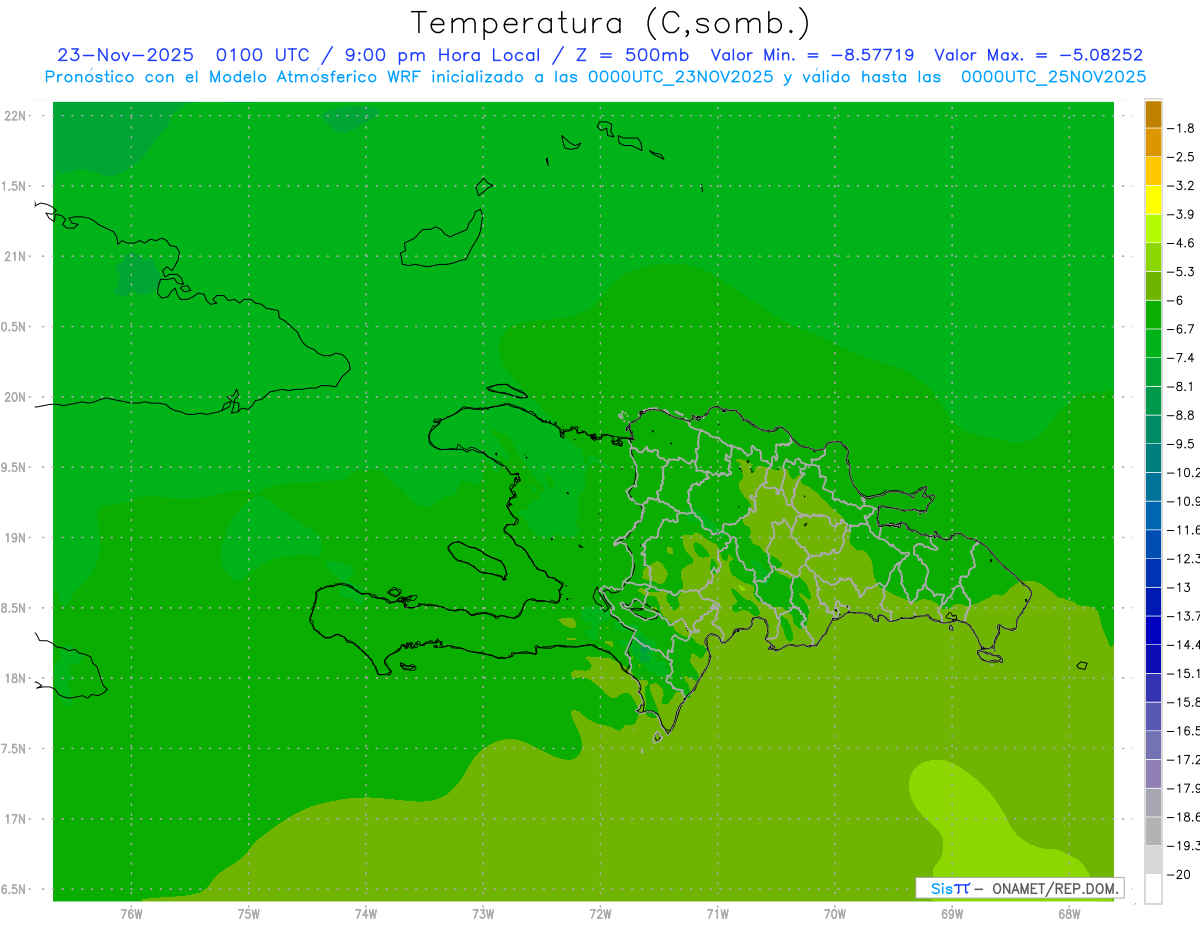This screenshot has height=927, width=1200.
Task: Click the '68W' longitude axis label
Action: [1069, 913]
